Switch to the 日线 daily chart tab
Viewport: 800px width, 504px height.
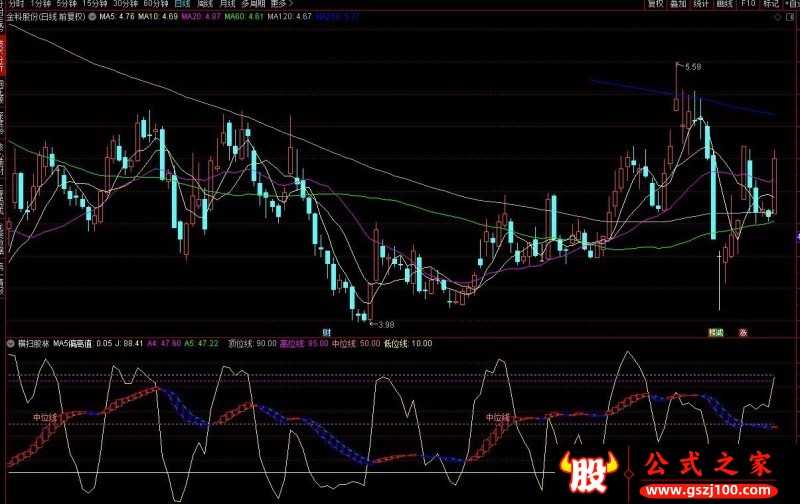pos(182,5)
